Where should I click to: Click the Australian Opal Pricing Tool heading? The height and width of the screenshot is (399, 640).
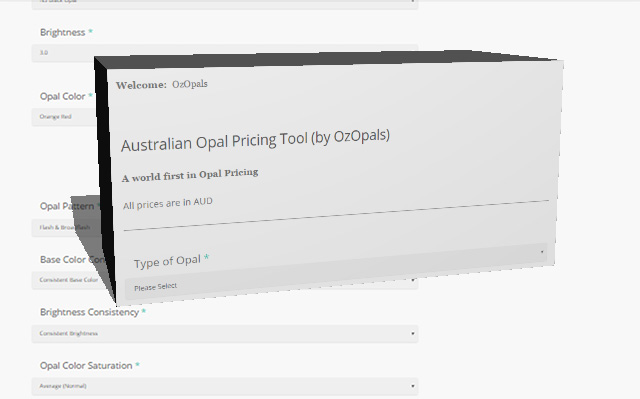click(x=256, y=140)
